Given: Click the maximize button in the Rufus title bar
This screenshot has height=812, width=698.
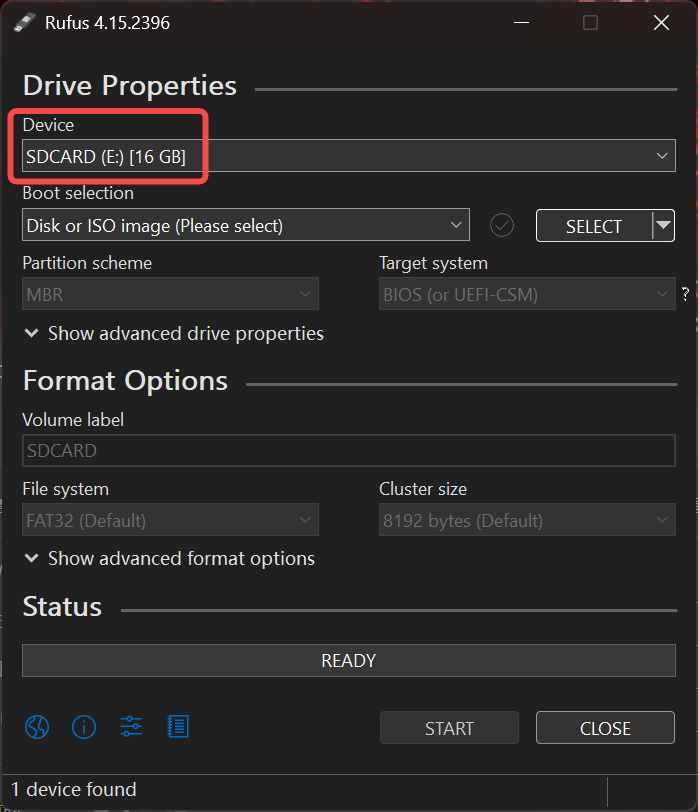Looking at the screenshot, I should [x=590, y=22].
